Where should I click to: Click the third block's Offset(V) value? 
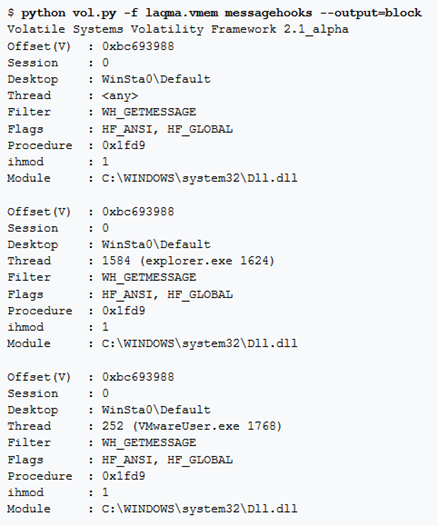(138, 377)
